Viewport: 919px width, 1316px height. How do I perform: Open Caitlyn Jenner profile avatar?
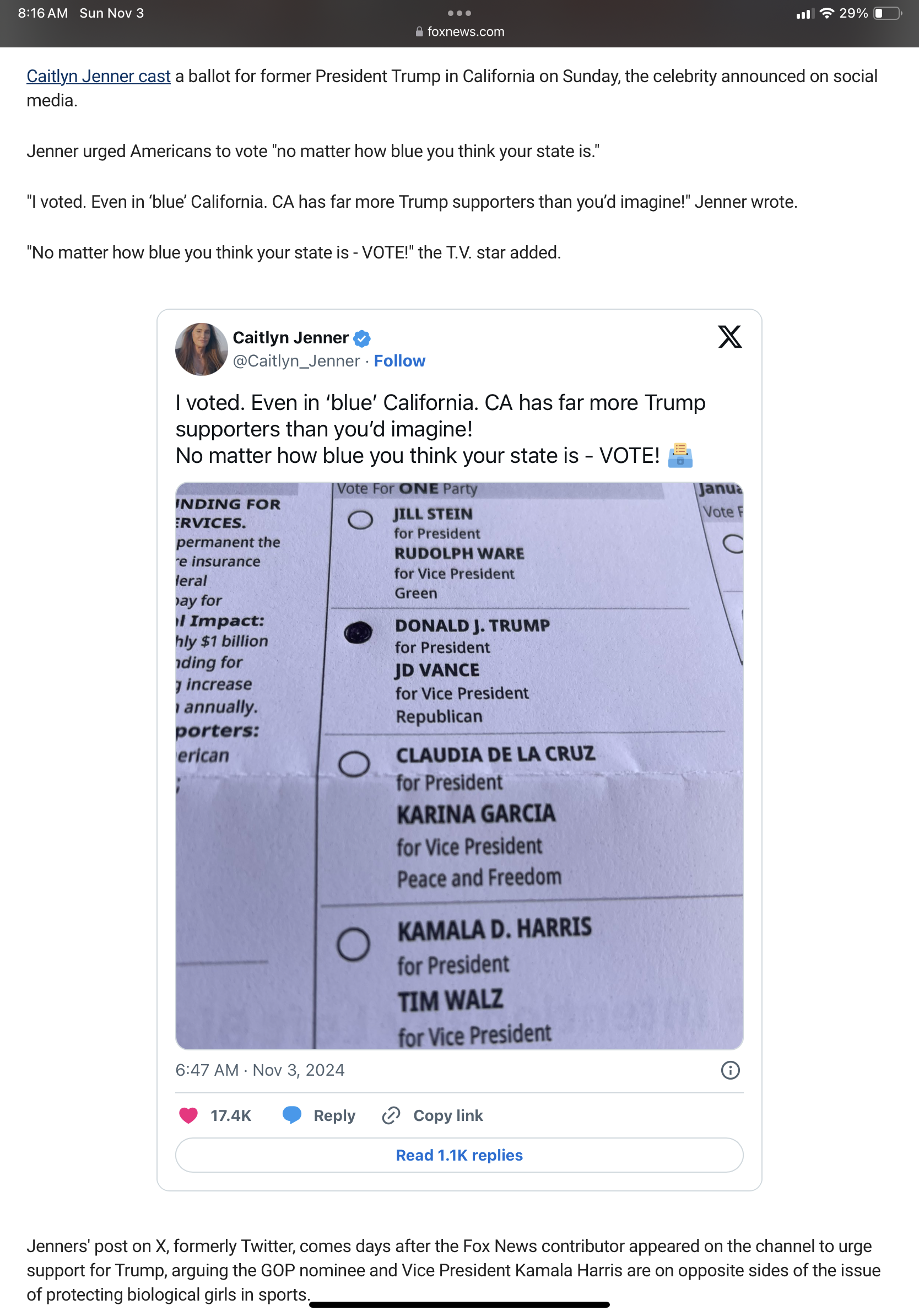click(x=201, y=349)
